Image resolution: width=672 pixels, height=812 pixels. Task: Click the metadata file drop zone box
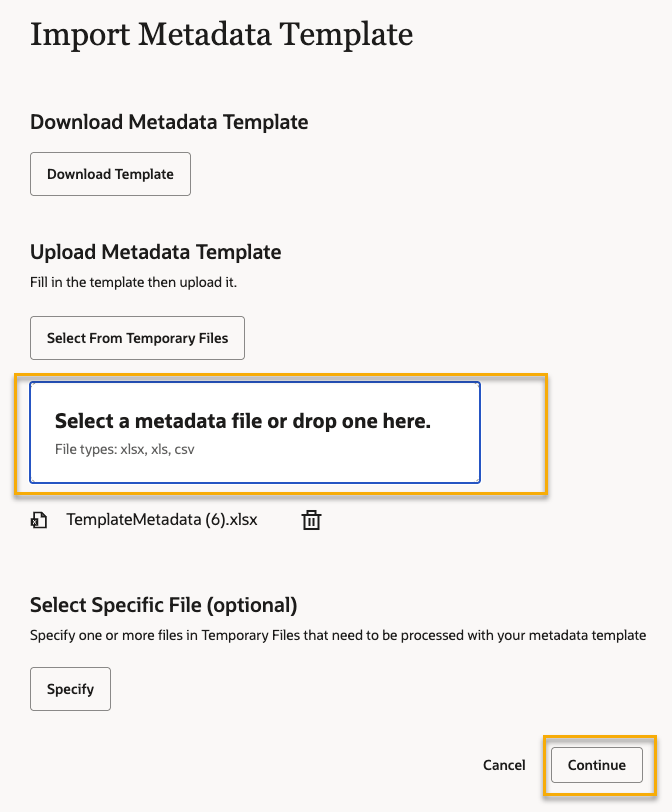[255, 432]
